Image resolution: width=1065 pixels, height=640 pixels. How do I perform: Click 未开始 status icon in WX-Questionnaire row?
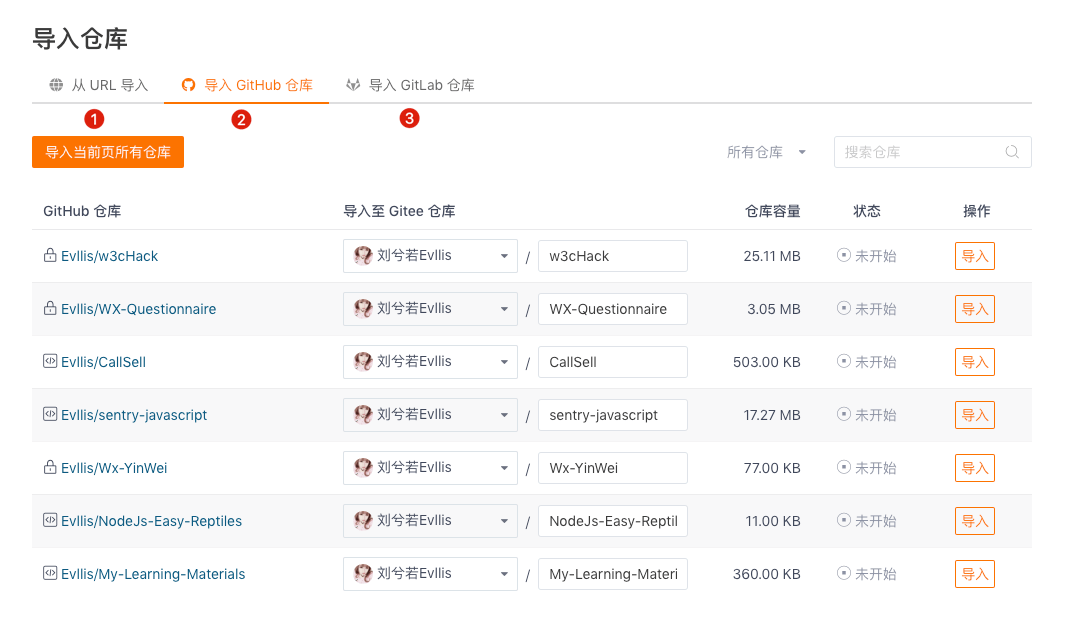pyautogui.click(x=844, y=308)
